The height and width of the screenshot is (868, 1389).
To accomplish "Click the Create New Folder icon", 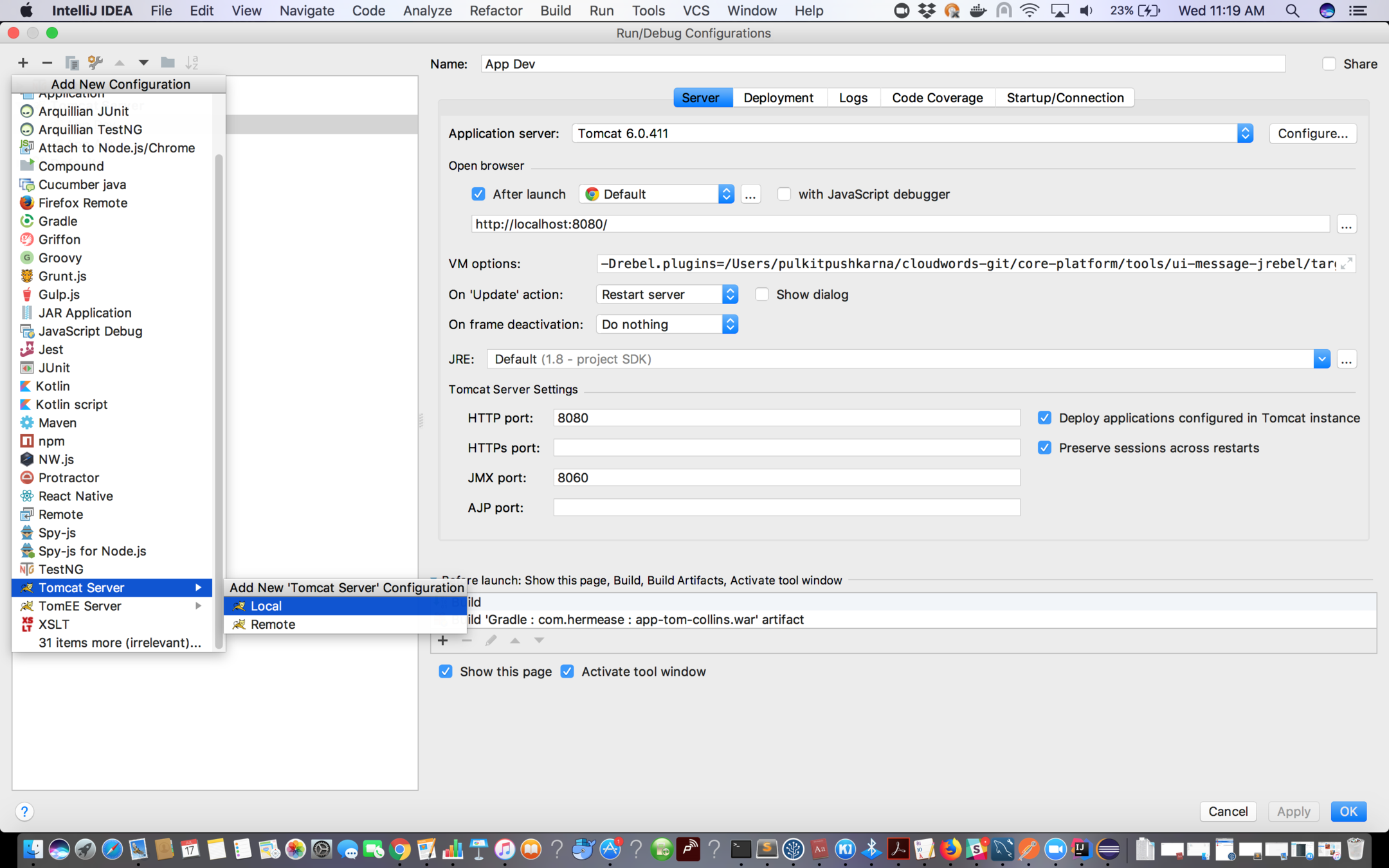I will [168, 62].
